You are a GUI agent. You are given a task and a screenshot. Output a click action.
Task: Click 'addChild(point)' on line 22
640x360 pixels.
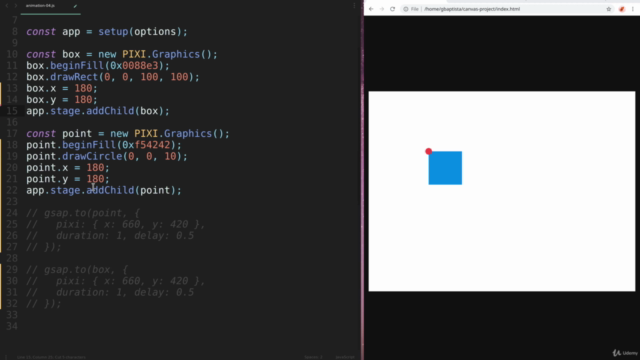pyautogui.click(x=131, y=190)
